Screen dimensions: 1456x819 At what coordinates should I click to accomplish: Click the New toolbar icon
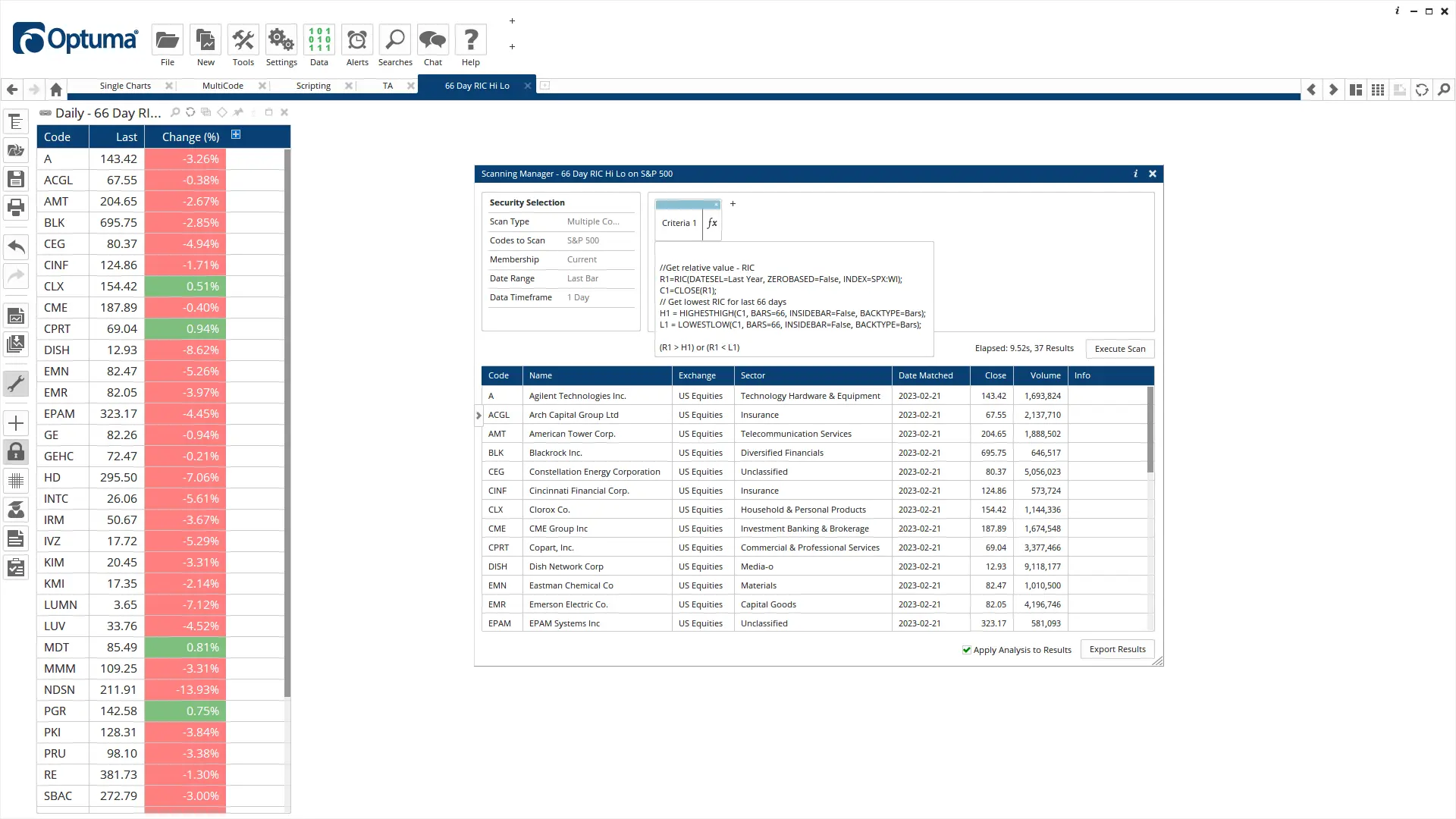click(x=206, y=40)
